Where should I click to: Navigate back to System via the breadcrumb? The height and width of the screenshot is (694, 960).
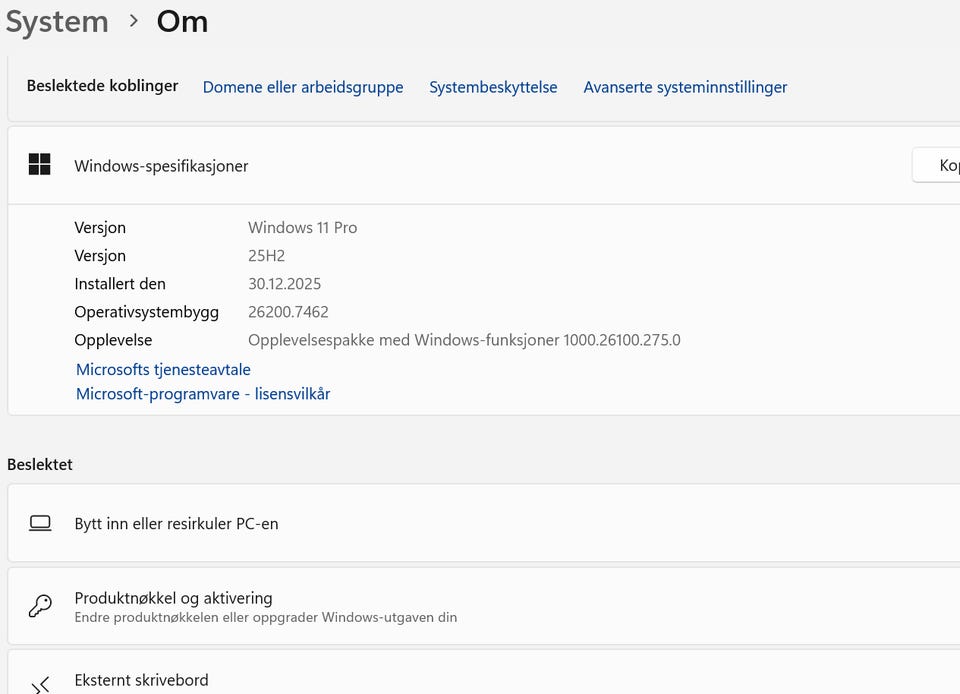pos(56,21)
